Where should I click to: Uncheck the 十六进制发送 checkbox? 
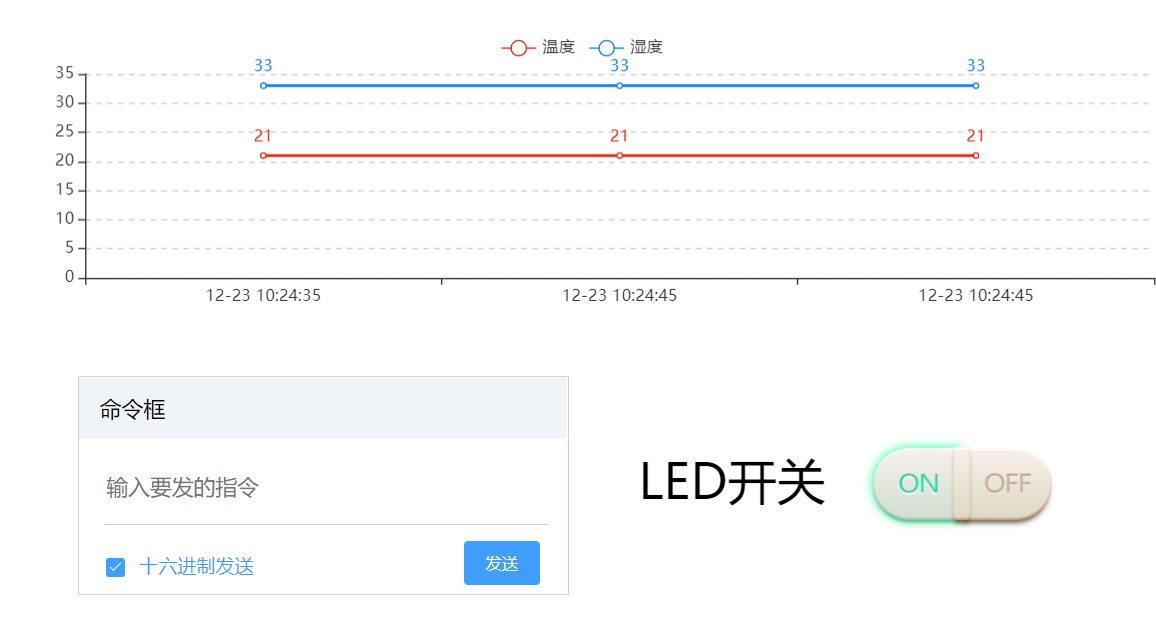click(x=115, y=567)
